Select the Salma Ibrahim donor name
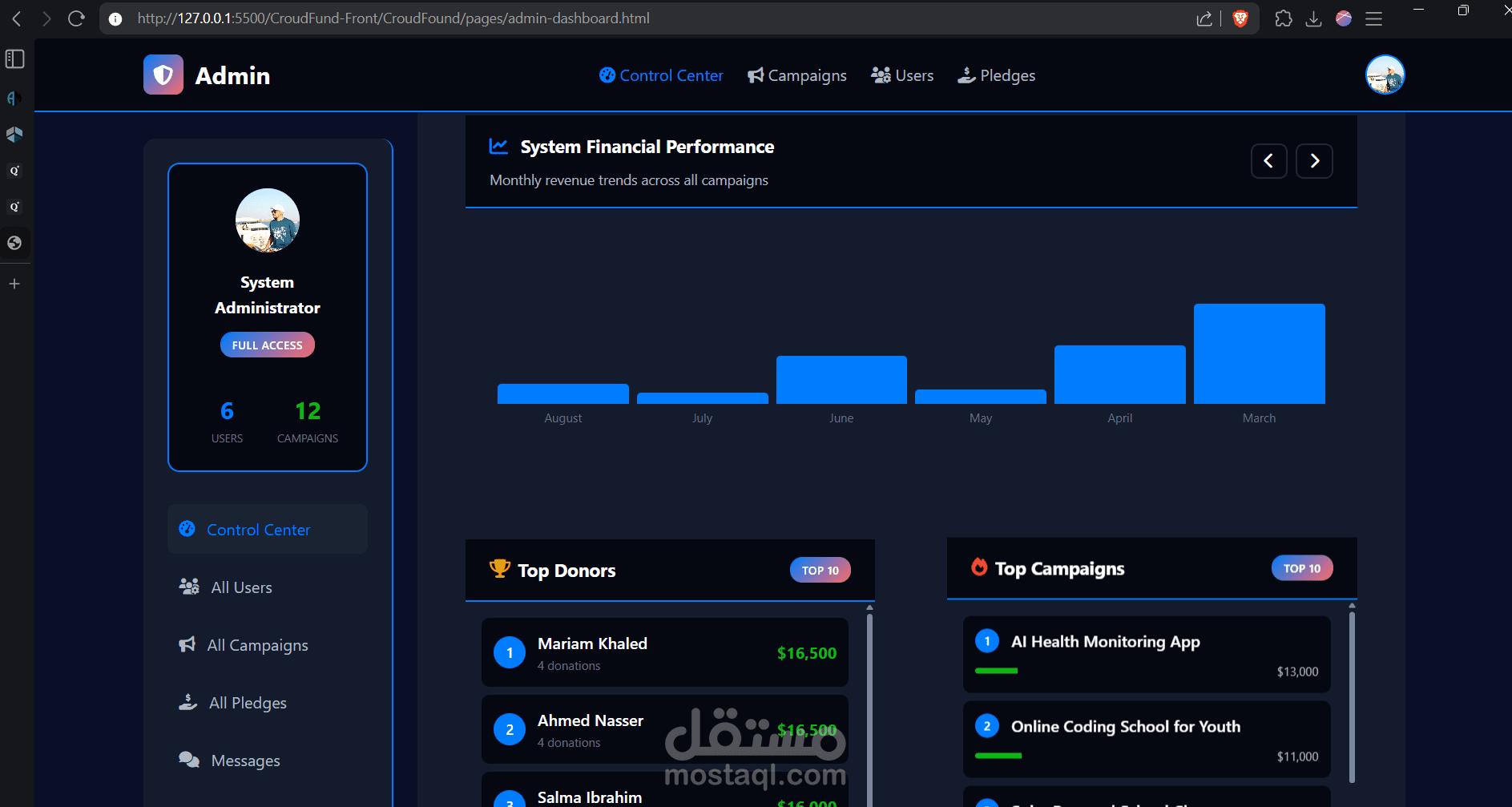1512x807 pixels. click(590, 797)
